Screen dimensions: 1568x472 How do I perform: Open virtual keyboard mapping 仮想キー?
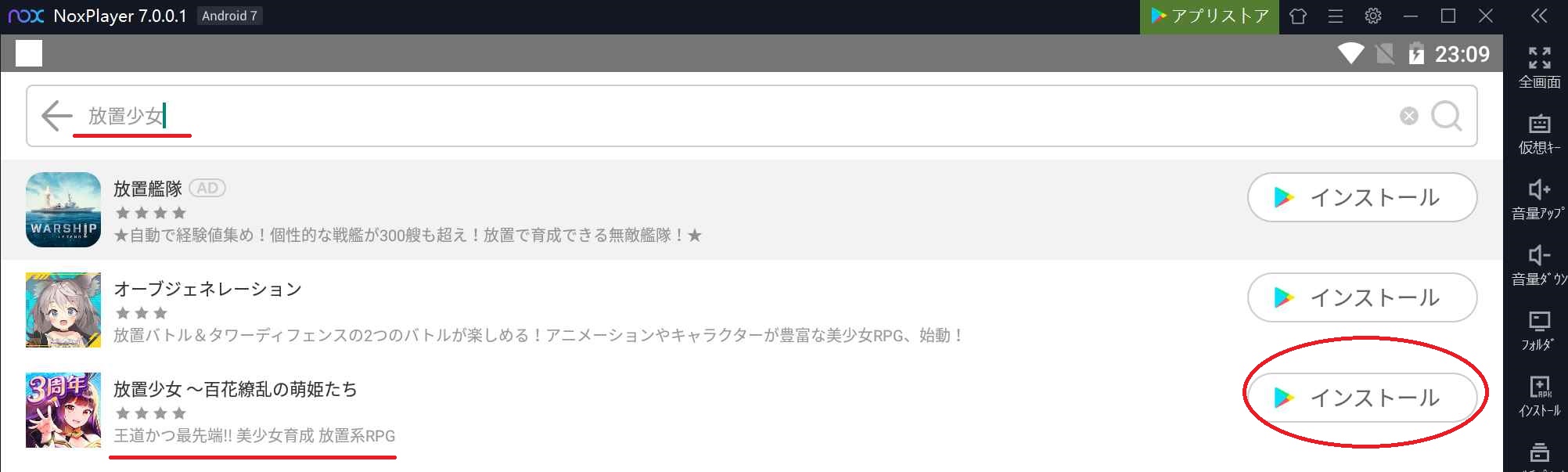click(x=1539, y=134)
